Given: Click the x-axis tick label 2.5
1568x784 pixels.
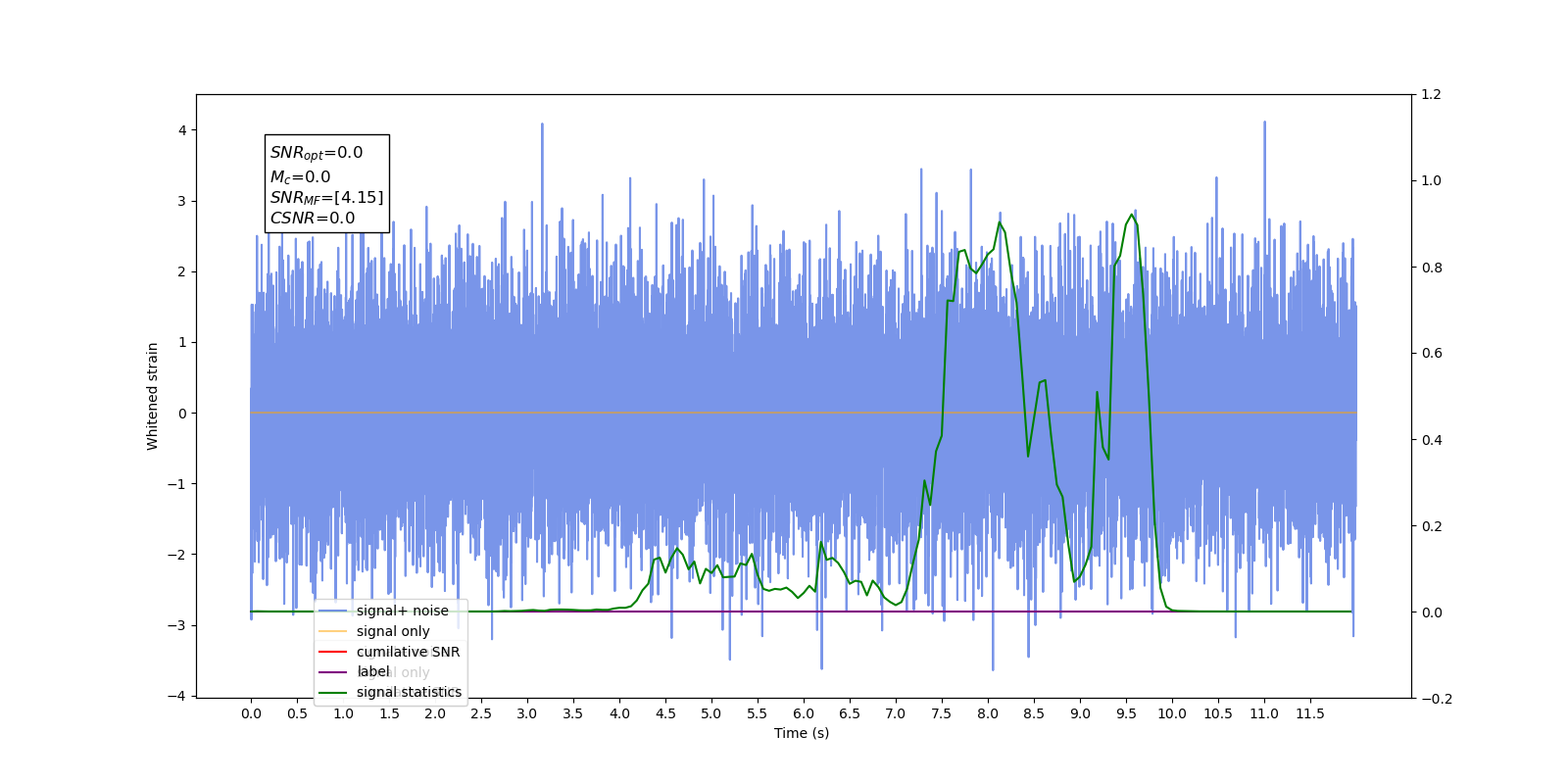Looking at the screenshot, I should point(481,713).
